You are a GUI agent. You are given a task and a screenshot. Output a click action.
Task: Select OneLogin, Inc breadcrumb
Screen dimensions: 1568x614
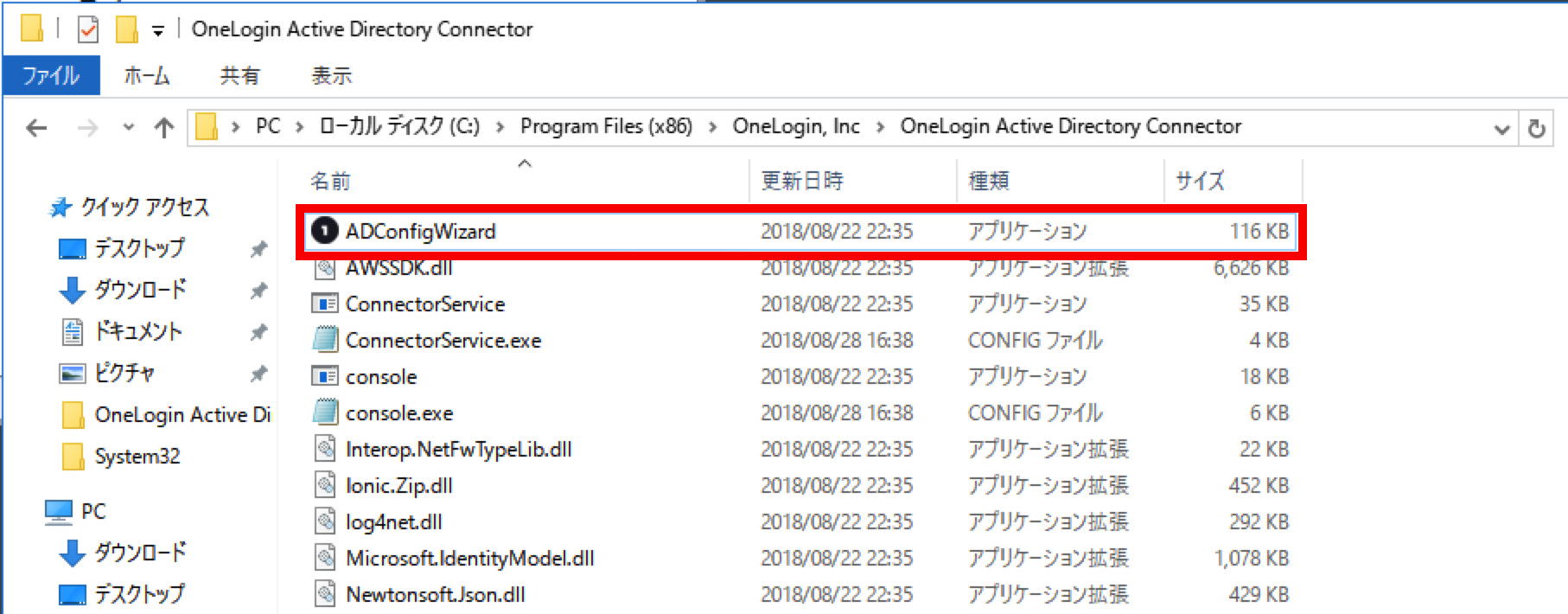click(x=796, y=127)
